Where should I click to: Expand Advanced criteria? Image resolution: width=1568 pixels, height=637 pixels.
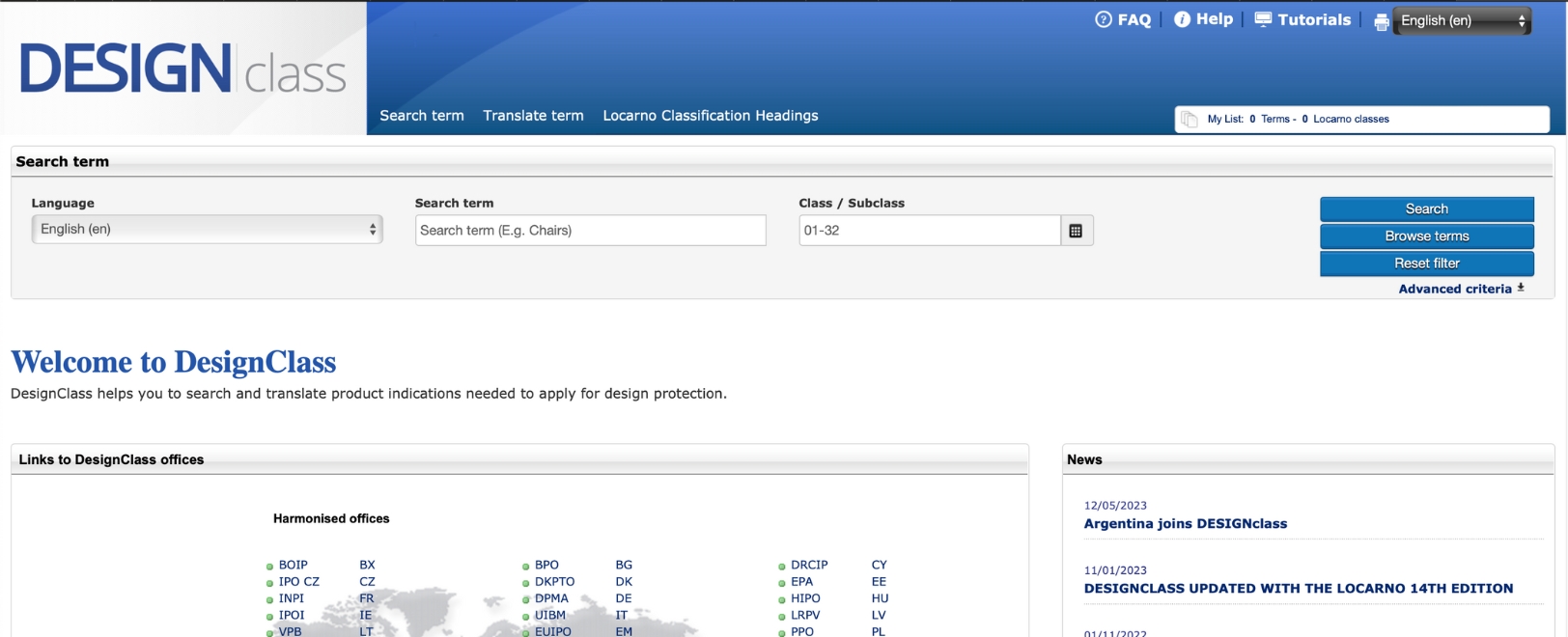tap(1455, 289)
